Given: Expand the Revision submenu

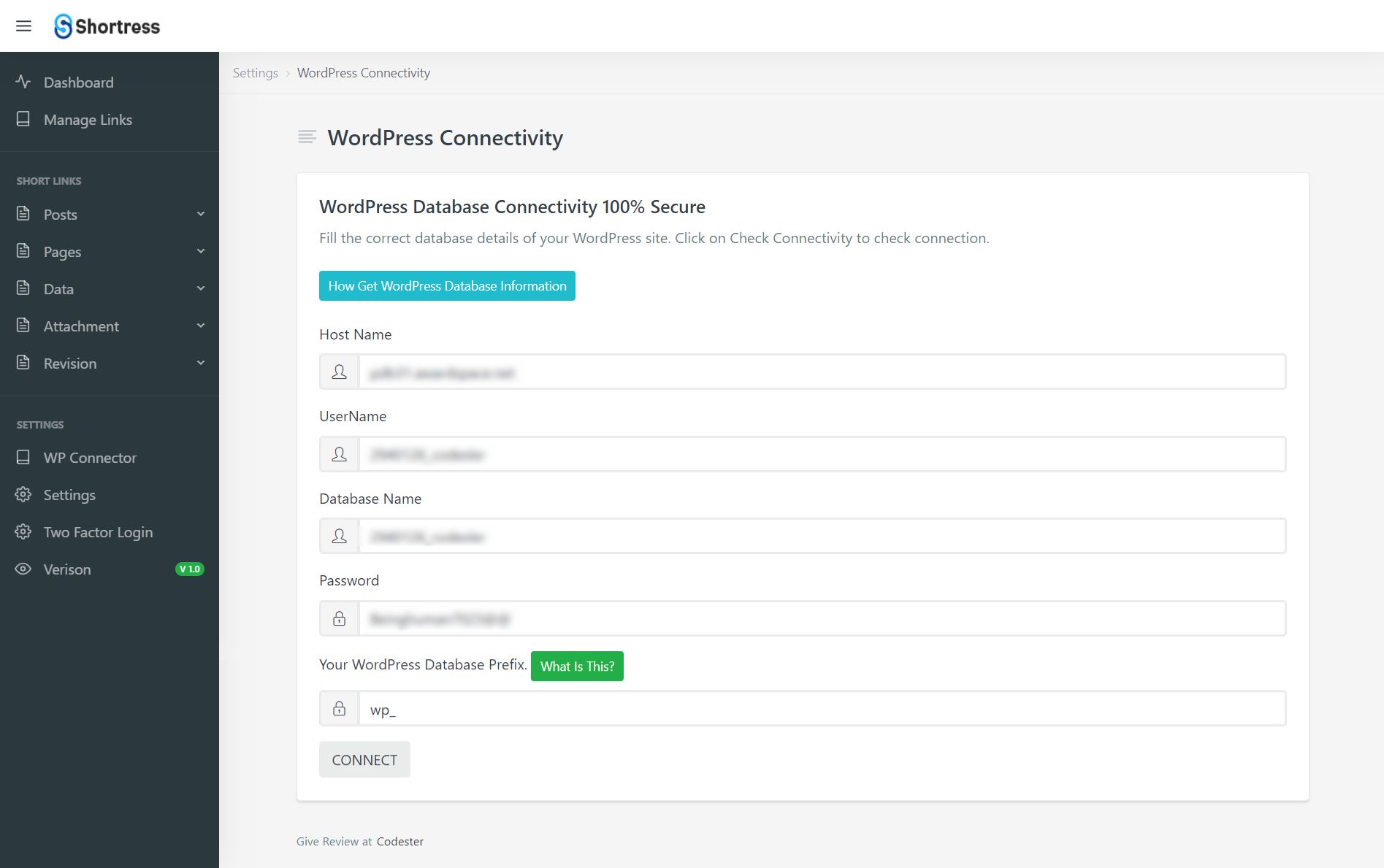Looking at the screenshot, I should pos(201,363).
